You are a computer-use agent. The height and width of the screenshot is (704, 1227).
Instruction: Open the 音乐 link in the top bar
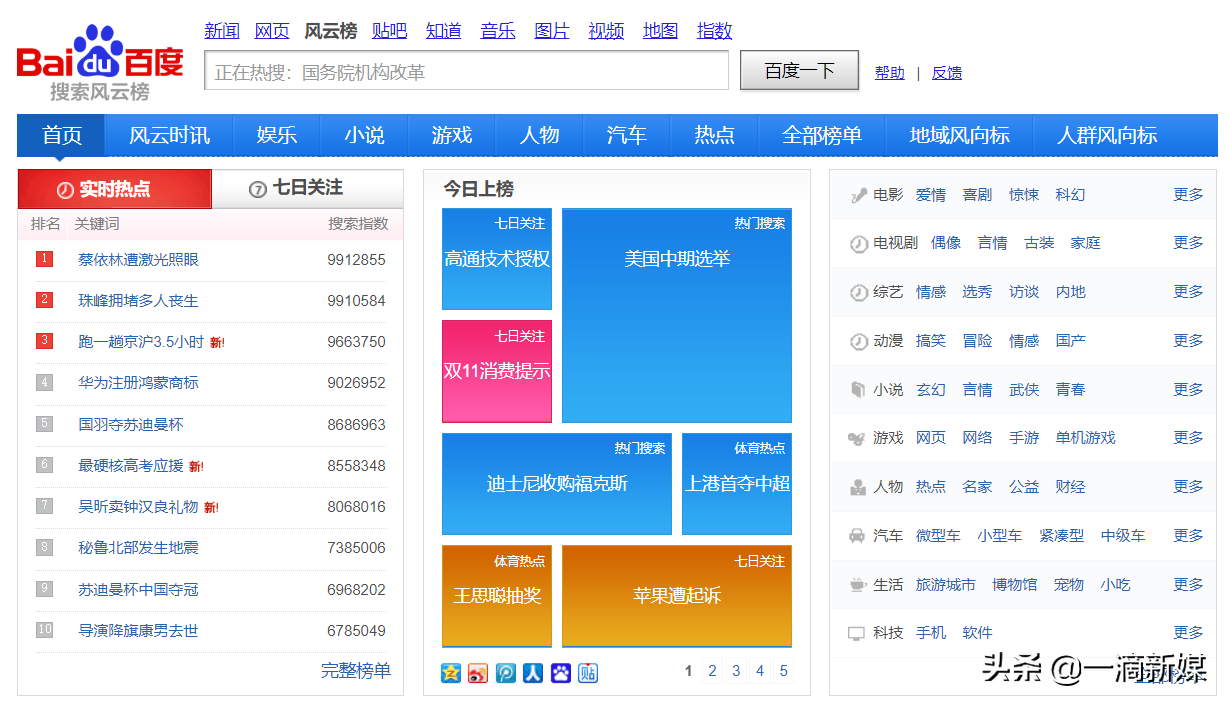[497, 31]
